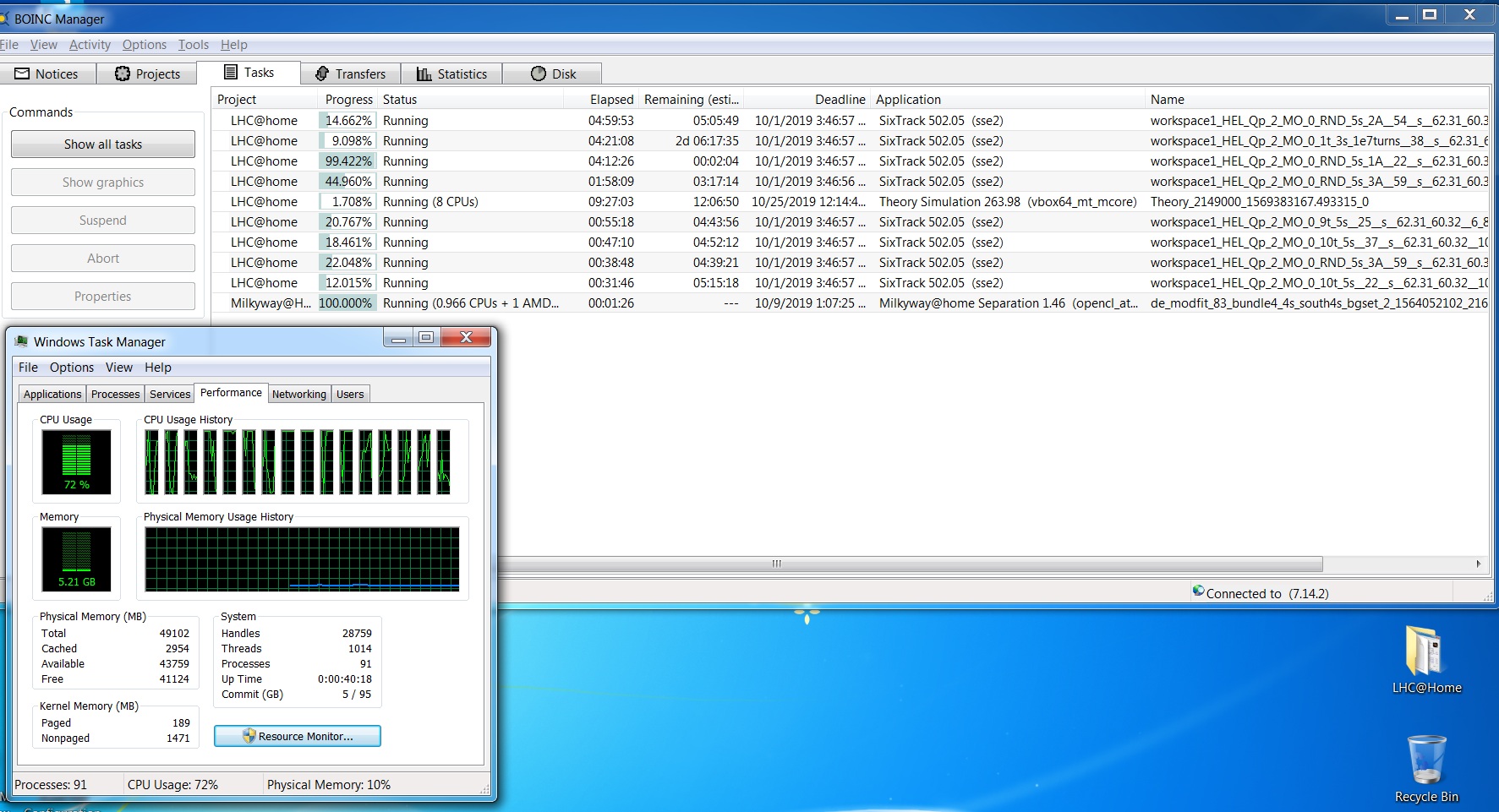Click the right arrow of the task list scrollbar
Image resolution: width=1499 pixels, height=812 pixels.
point(1478,564)
